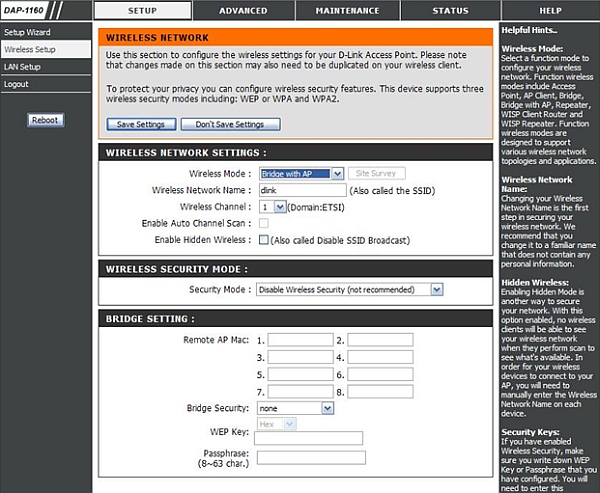
Task: Open LAN Setup from the sidebar
Action: tap(22, 66)
